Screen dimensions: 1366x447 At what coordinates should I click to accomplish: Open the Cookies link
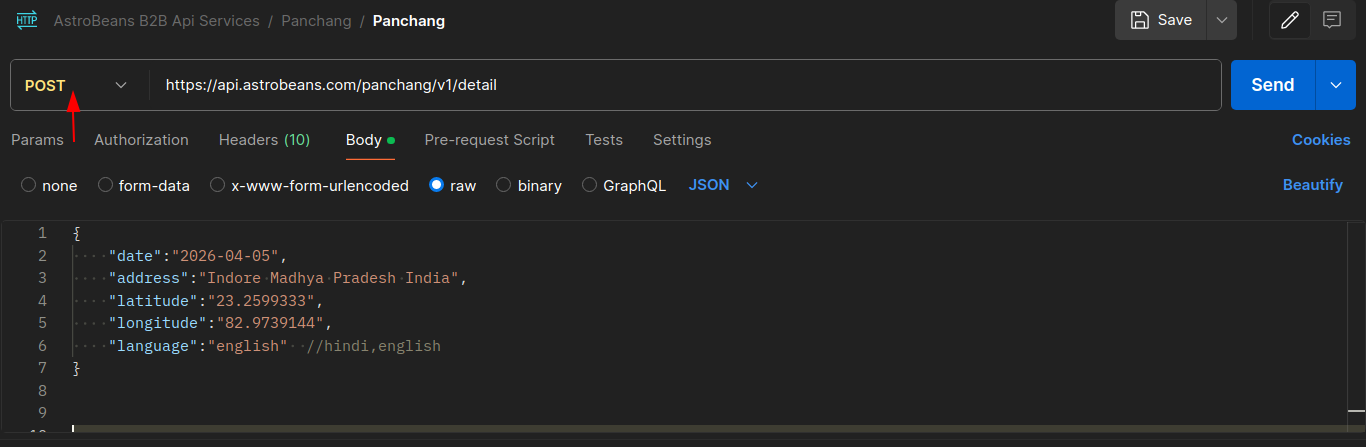[x=1320, y=140]
